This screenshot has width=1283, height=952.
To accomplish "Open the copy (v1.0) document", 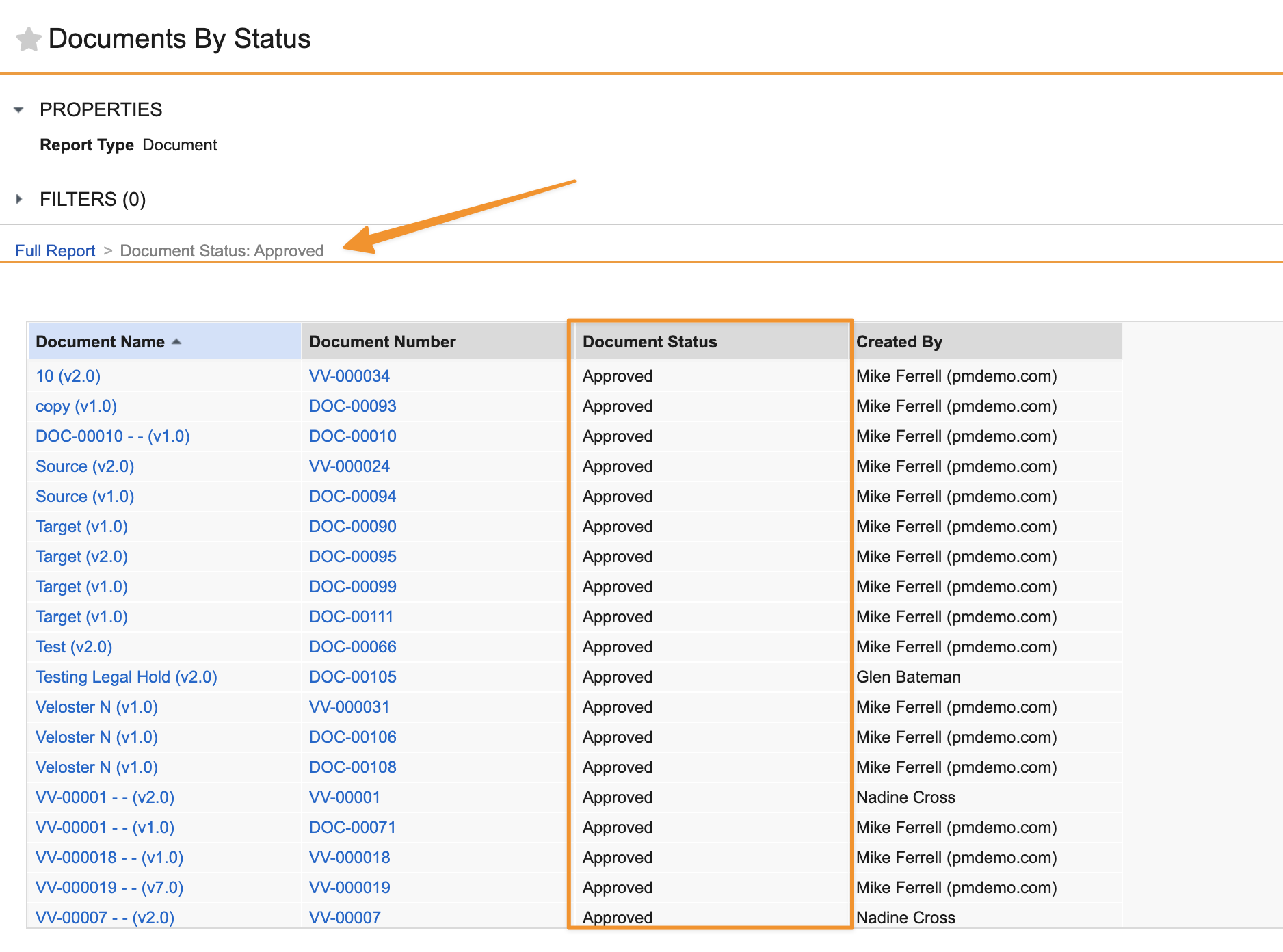I will point(77,406).
